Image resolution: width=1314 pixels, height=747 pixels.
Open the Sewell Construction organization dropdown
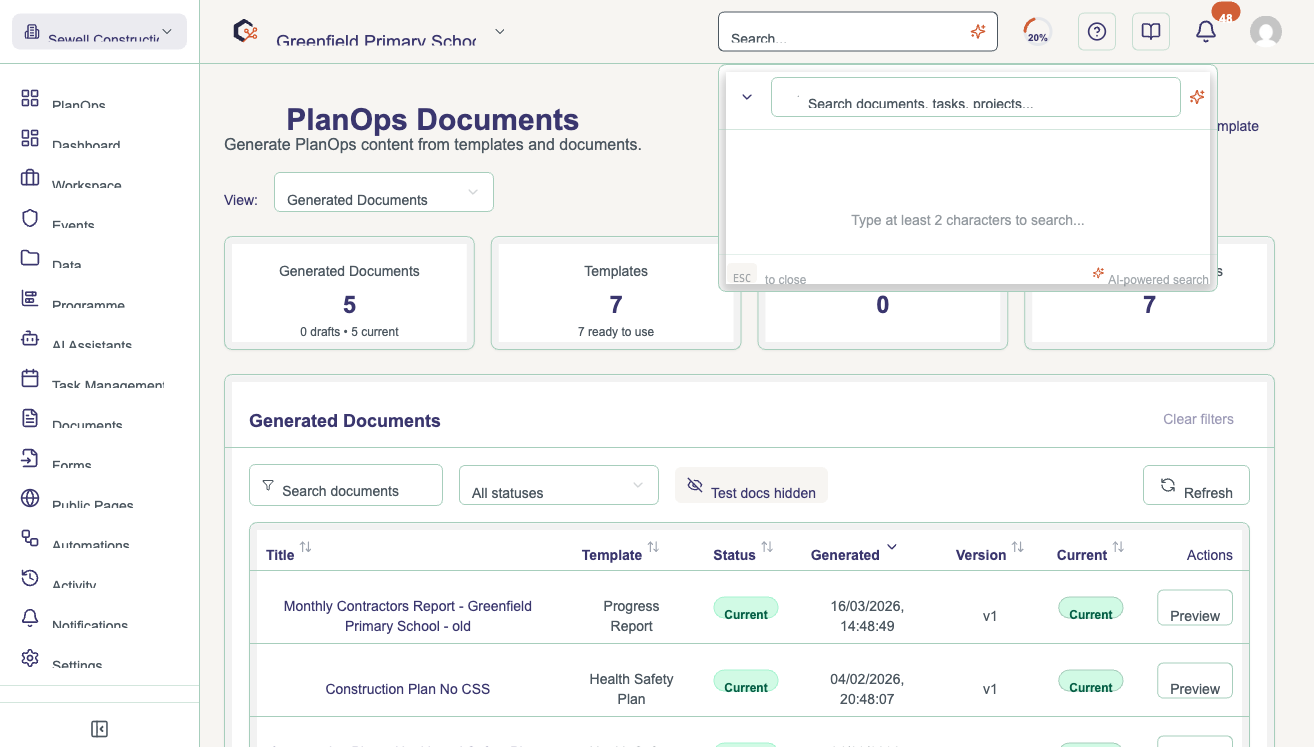(x=99, y=32)
